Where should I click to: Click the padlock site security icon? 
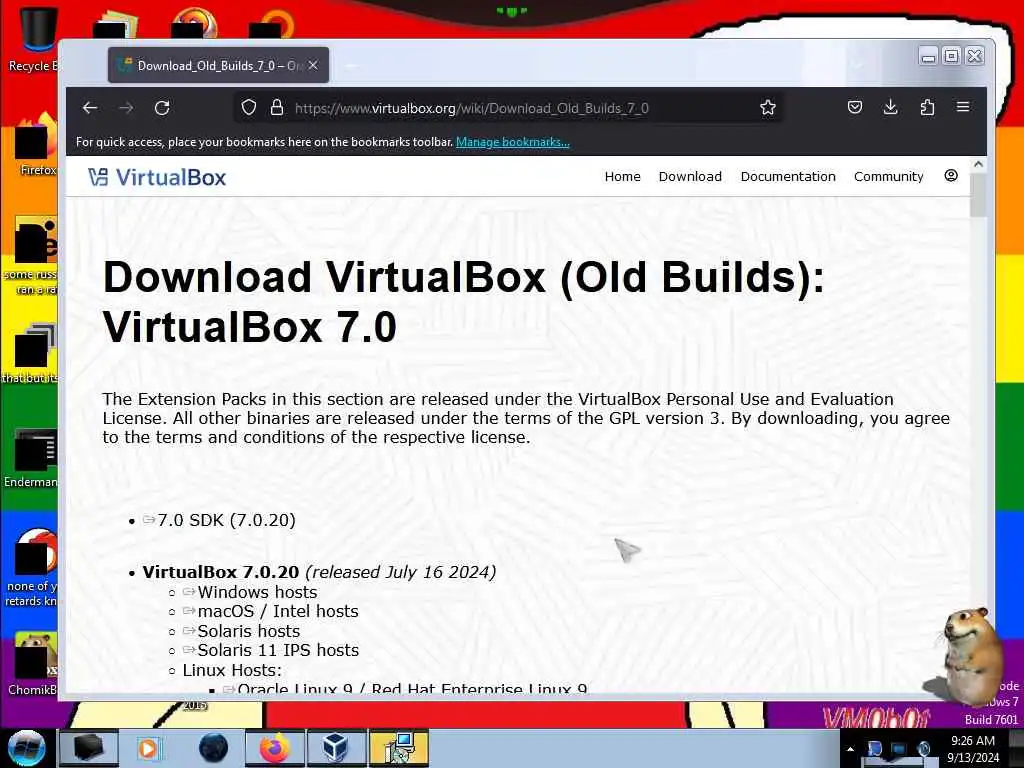point(277,108)
